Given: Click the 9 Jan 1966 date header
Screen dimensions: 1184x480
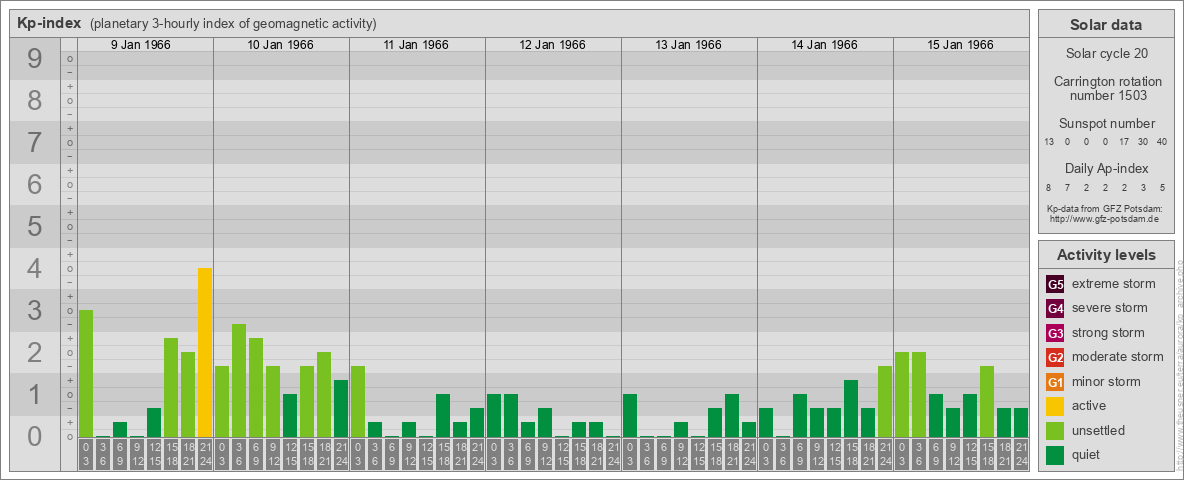Looking at the screenshot, I should click(140, 45).
